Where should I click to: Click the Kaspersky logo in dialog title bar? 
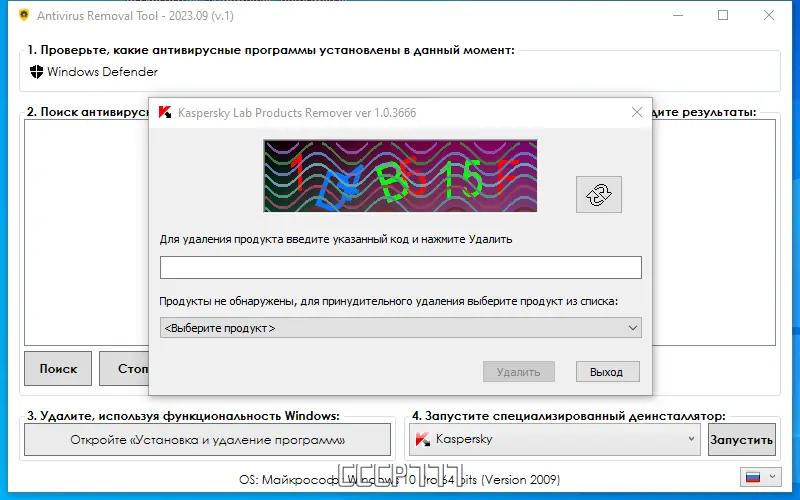point(165,112)
